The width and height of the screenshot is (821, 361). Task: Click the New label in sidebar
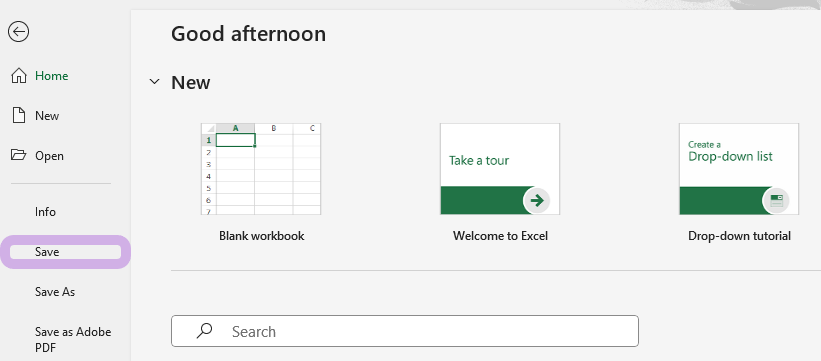[47, 116]
